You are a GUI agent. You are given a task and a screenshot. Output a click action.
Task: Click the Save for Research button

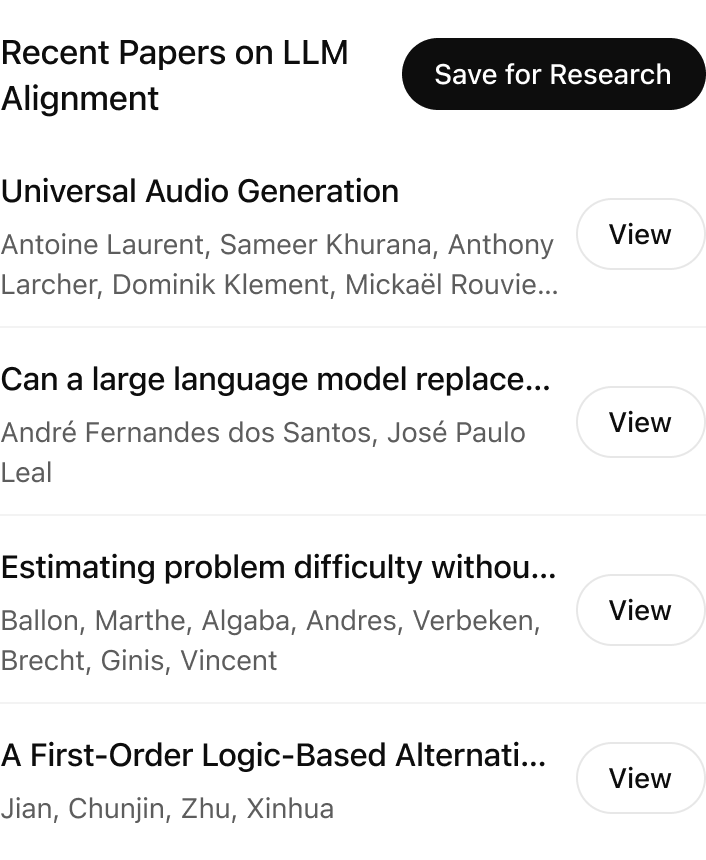coord(553,74)
